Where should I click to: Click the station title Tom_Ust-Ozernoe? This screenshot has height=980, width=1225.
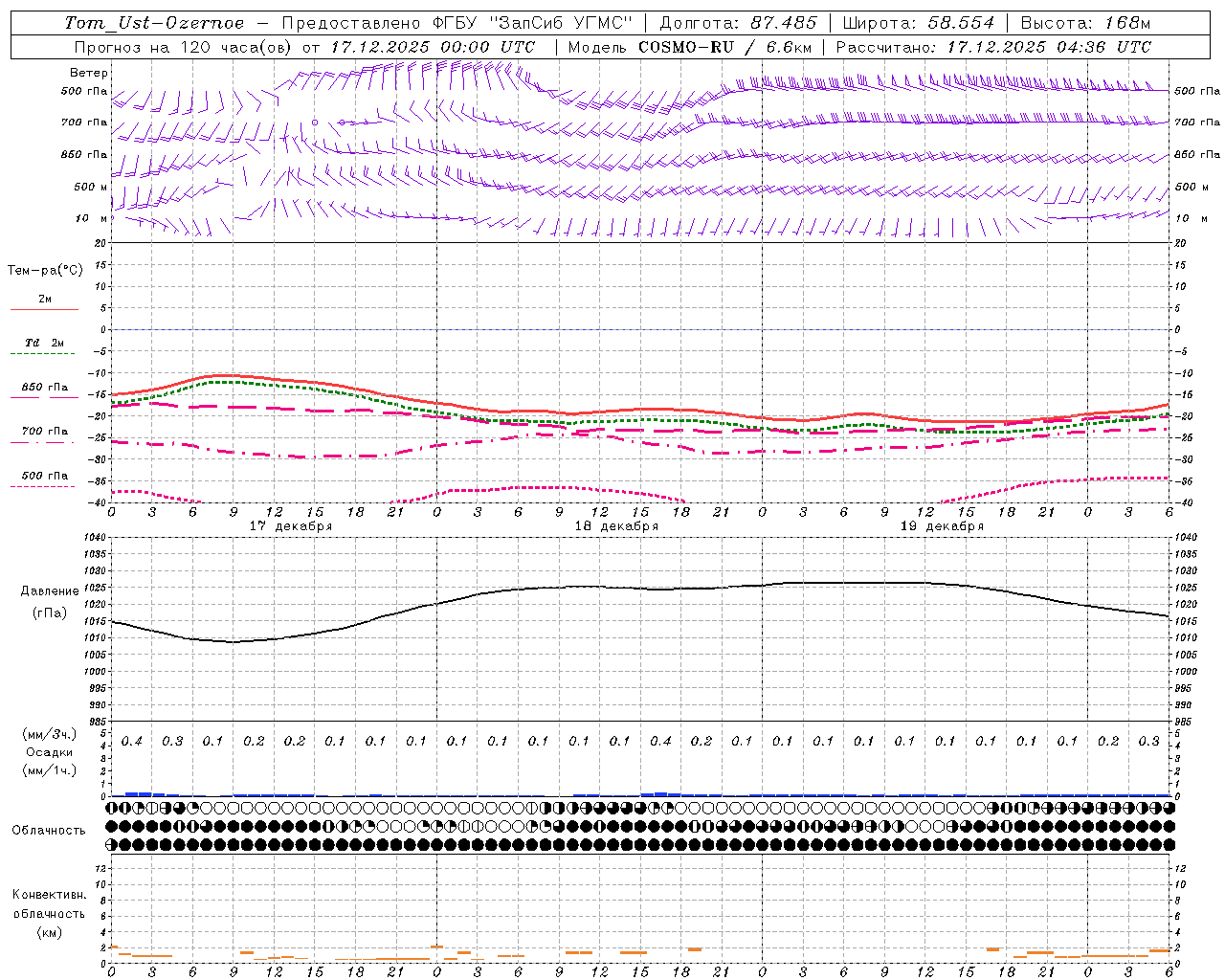coord(154,23)
